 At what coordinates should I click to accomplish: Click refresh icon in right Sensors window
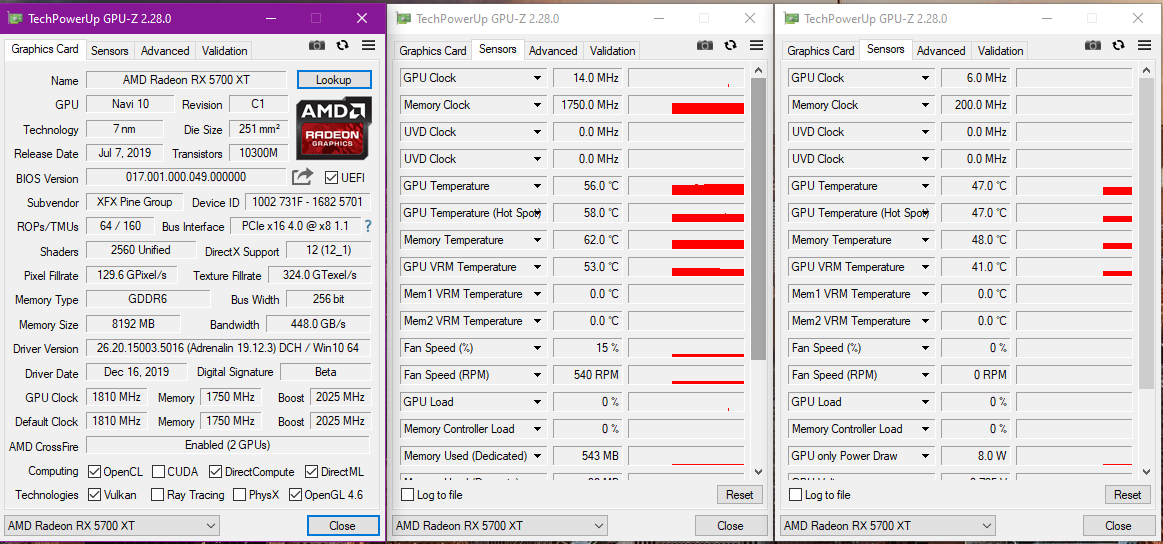pyautogui.click(x=1118, y=45)
